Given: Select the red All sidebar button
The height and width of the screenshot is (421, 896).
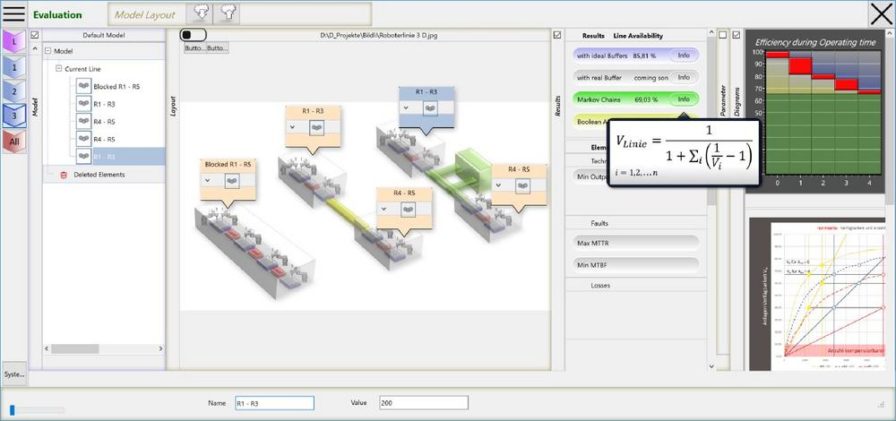Looking at the screenshot, I should [14, 141].
